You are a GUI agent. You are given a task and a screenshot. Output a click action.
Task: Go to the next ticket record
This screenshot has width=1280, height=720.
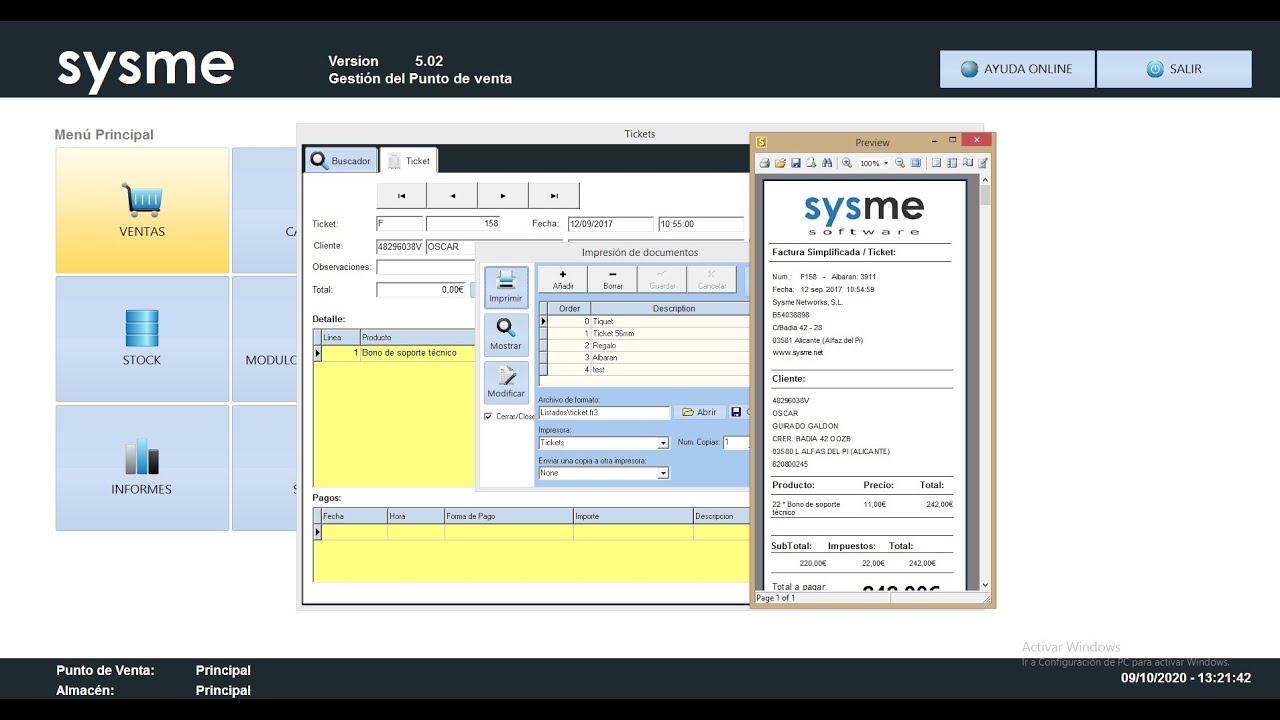503,195
